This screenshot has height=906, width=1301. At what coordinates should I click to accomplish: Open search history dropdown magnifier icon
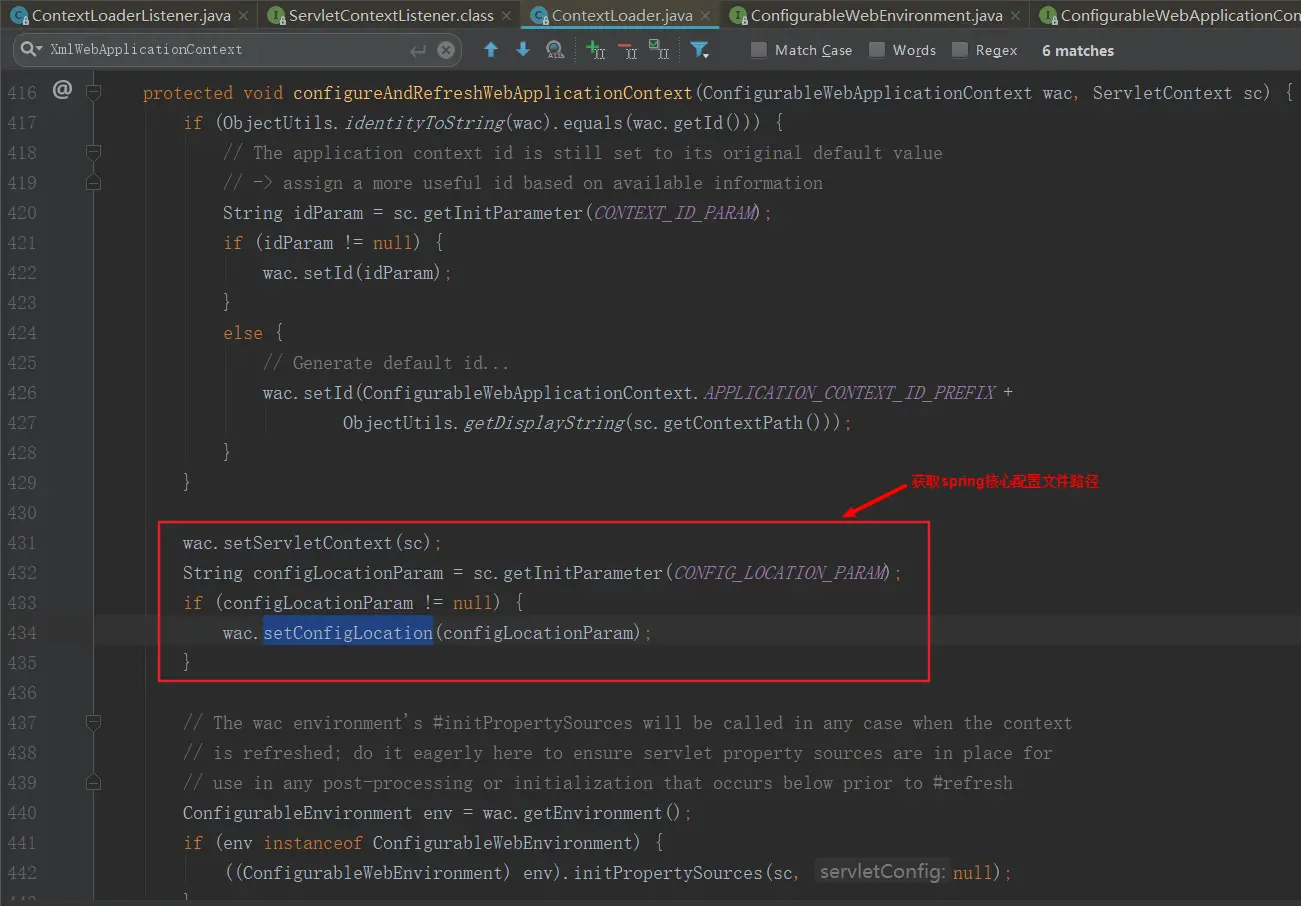pyautogui.click(x=33, y=49)
